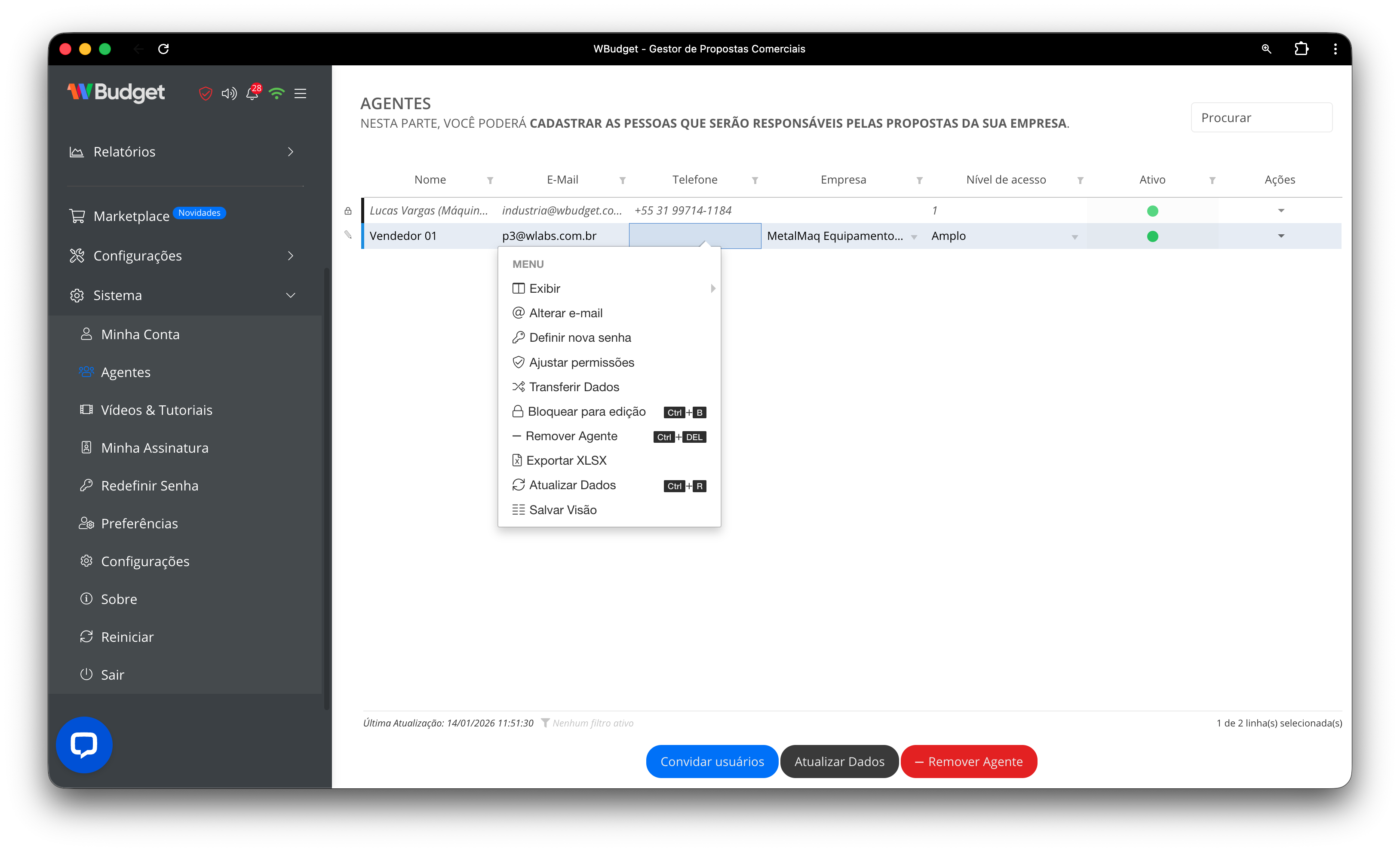Viewport: 1400px width, 852px height.
Task: Toggle Ativo green dot for Vendedor 01
Action: pyautogui.click(x=1152, y=236)
